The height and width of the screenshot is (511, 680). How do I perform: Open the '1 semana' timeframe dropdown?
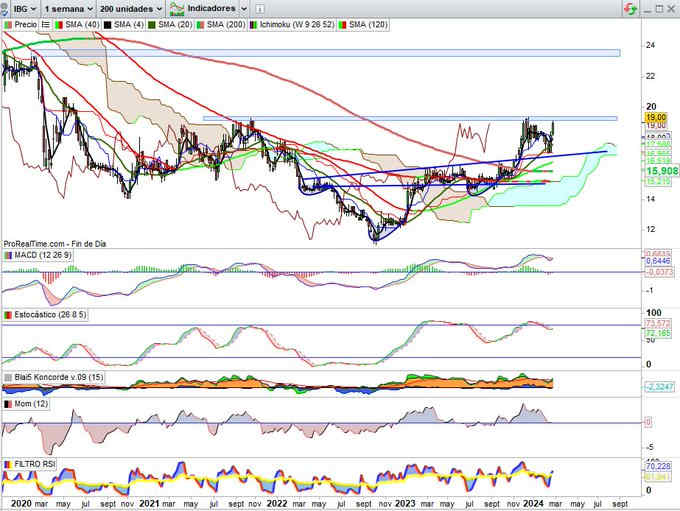tap(68, 7)
